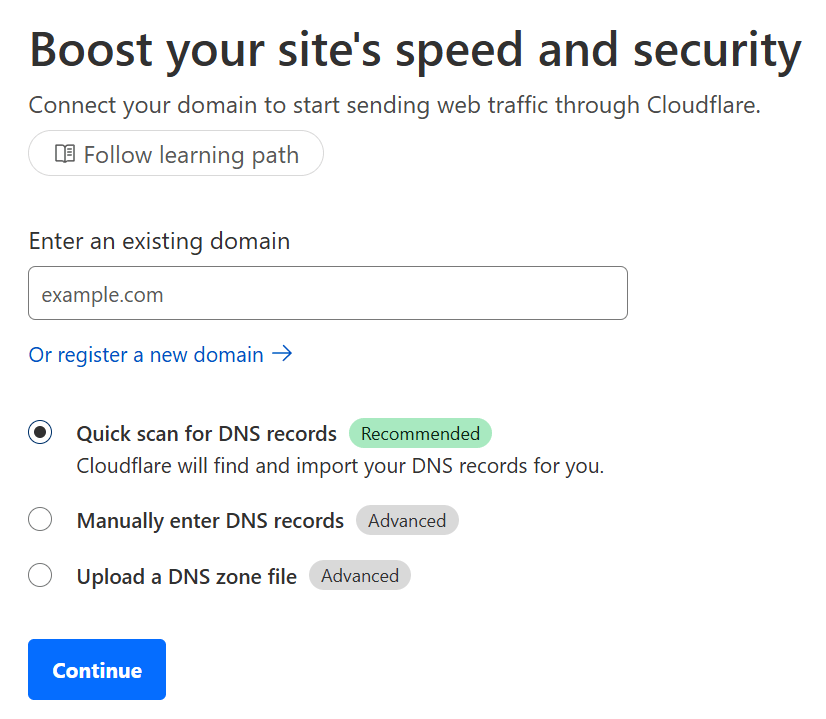Focus the example.com domain input field
Viewport: 826px width, 719px height.
(x=327, y=293)
